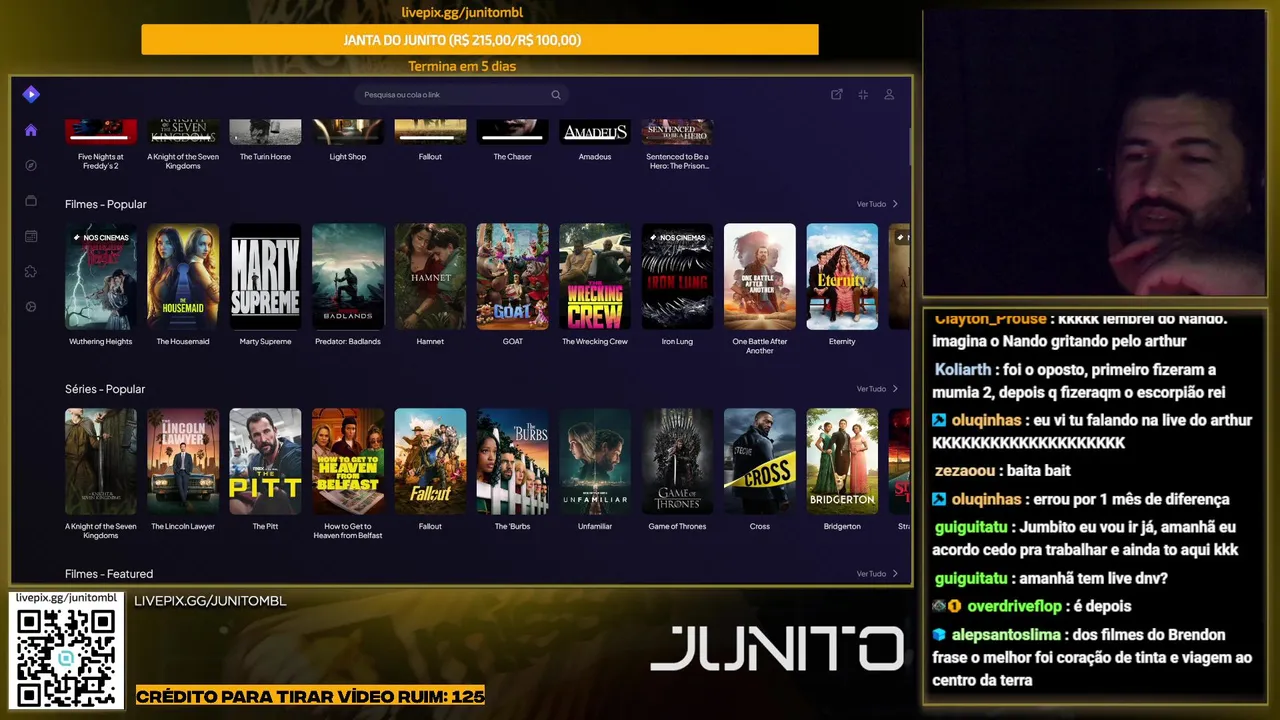Image resolution: width=1280 pixels, height=720 pixels.
Task: Select How to Get to Heaven from Belfast poster
Action: point(348,462)
